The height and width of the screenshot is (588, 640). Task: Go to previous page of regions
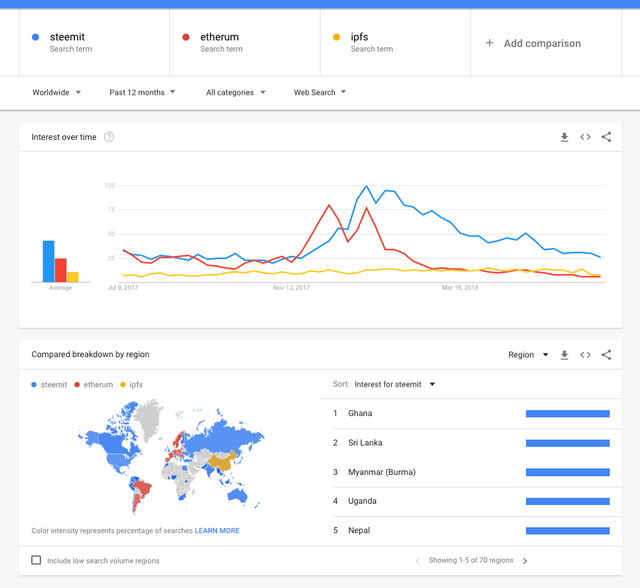(417, 561)
